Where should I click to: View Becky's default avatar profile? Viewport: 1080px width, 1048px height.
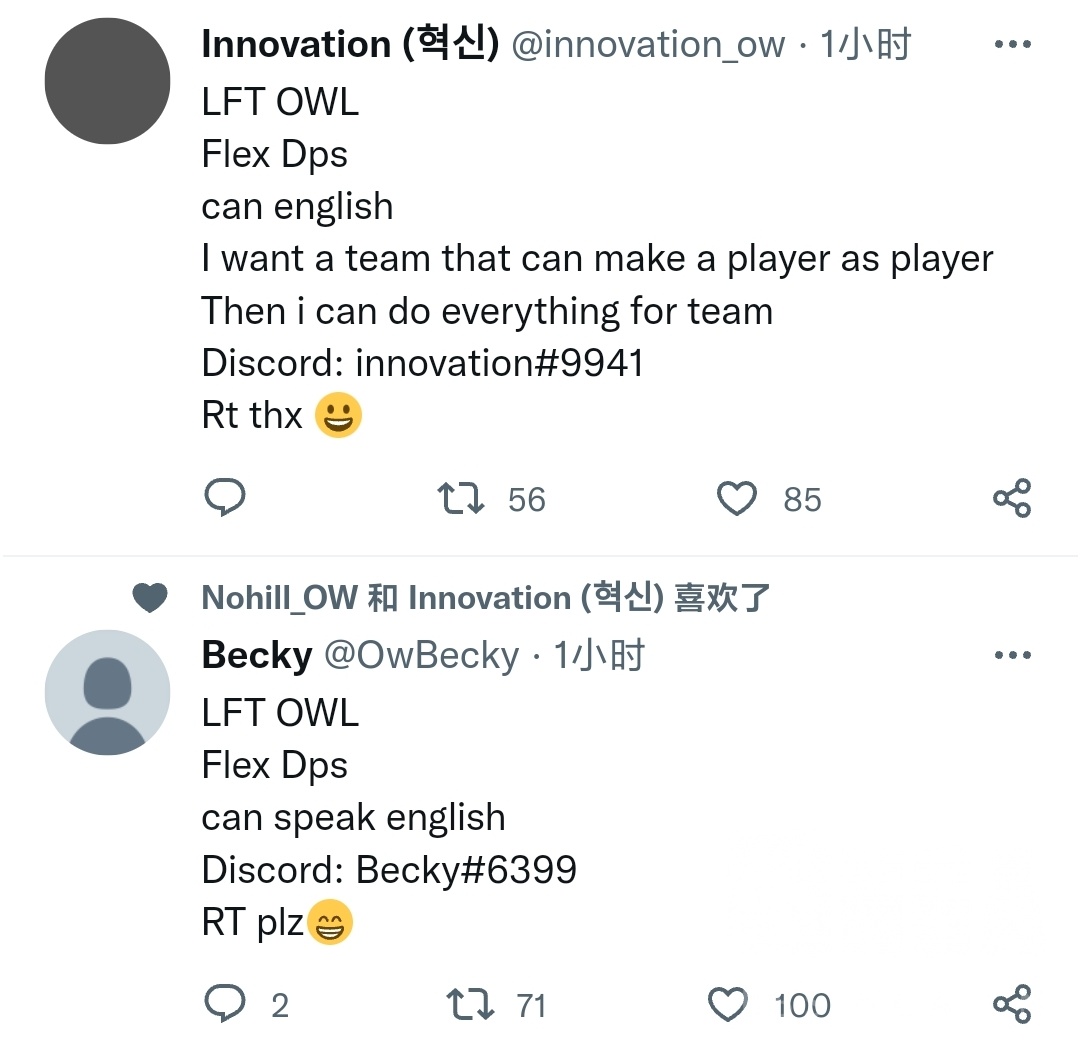107,692
